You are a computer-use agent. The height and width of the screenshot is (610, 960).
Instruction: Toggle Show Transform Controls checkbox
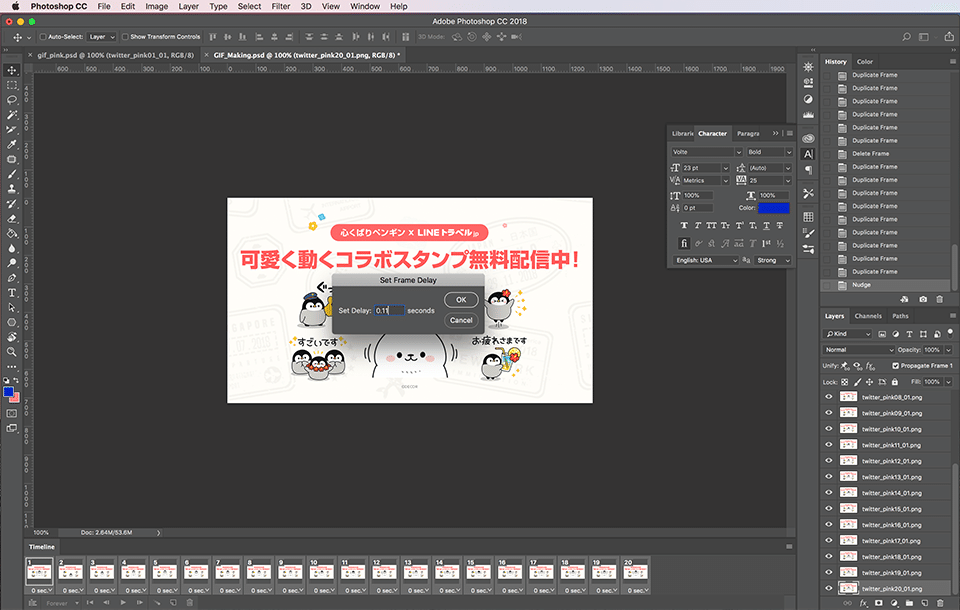tap(125, 37)
